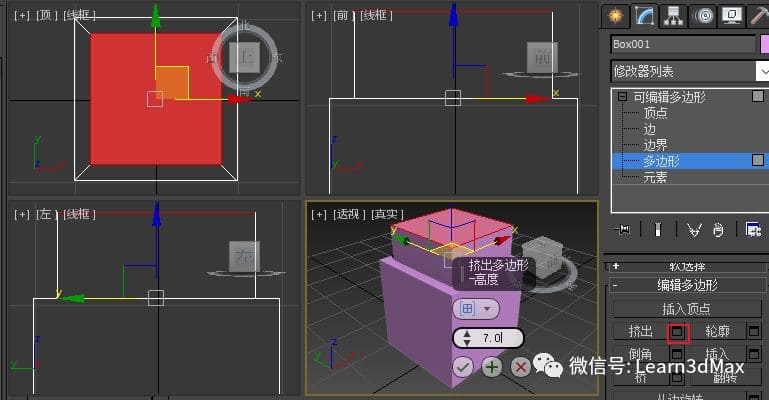Click the 倒角 bevel button

point(641,353)
